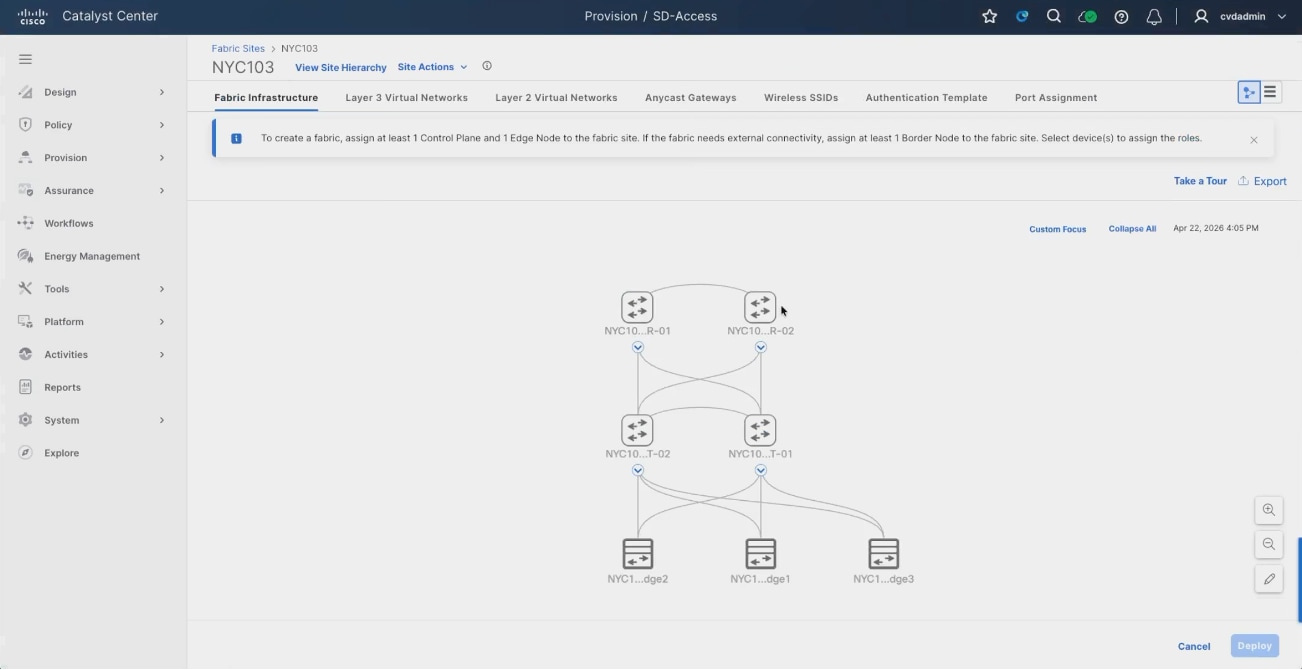
Task: Zoom out on the topology map
Action: click(1268, 544)
